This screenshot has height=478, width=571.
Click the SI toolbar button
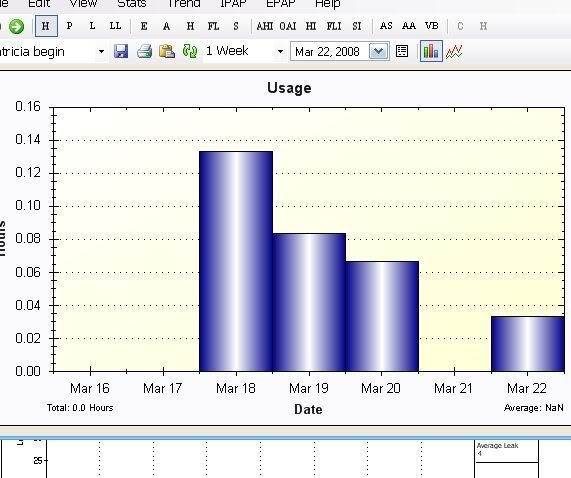coord(357,26)
